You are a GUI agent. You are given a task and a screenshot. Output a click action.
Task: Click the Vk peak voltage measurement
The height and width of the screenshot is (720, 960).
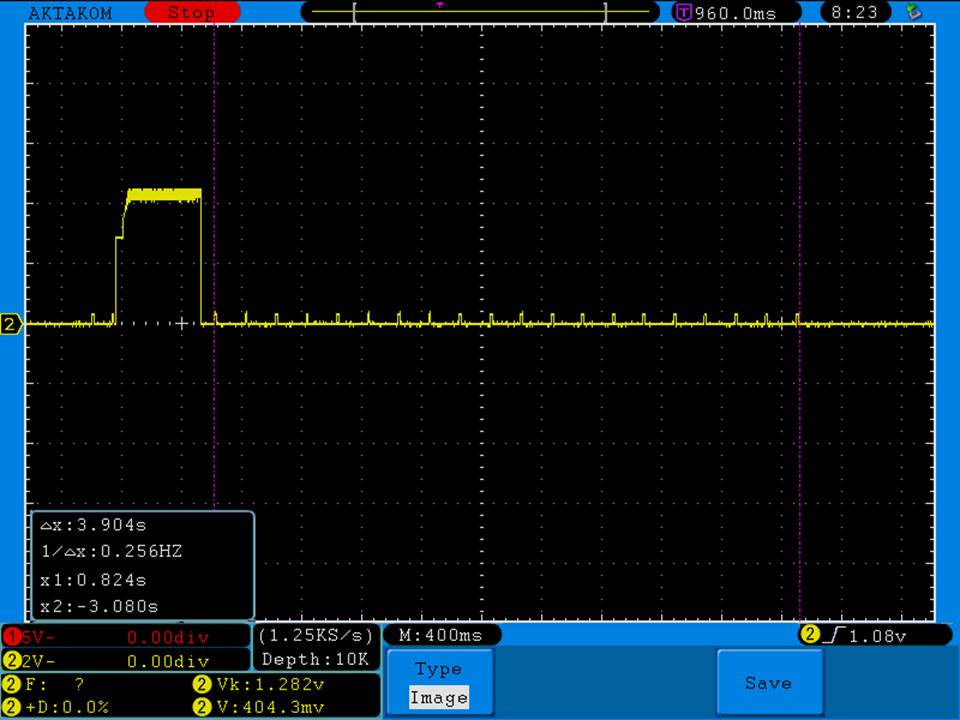click(267, 685)
